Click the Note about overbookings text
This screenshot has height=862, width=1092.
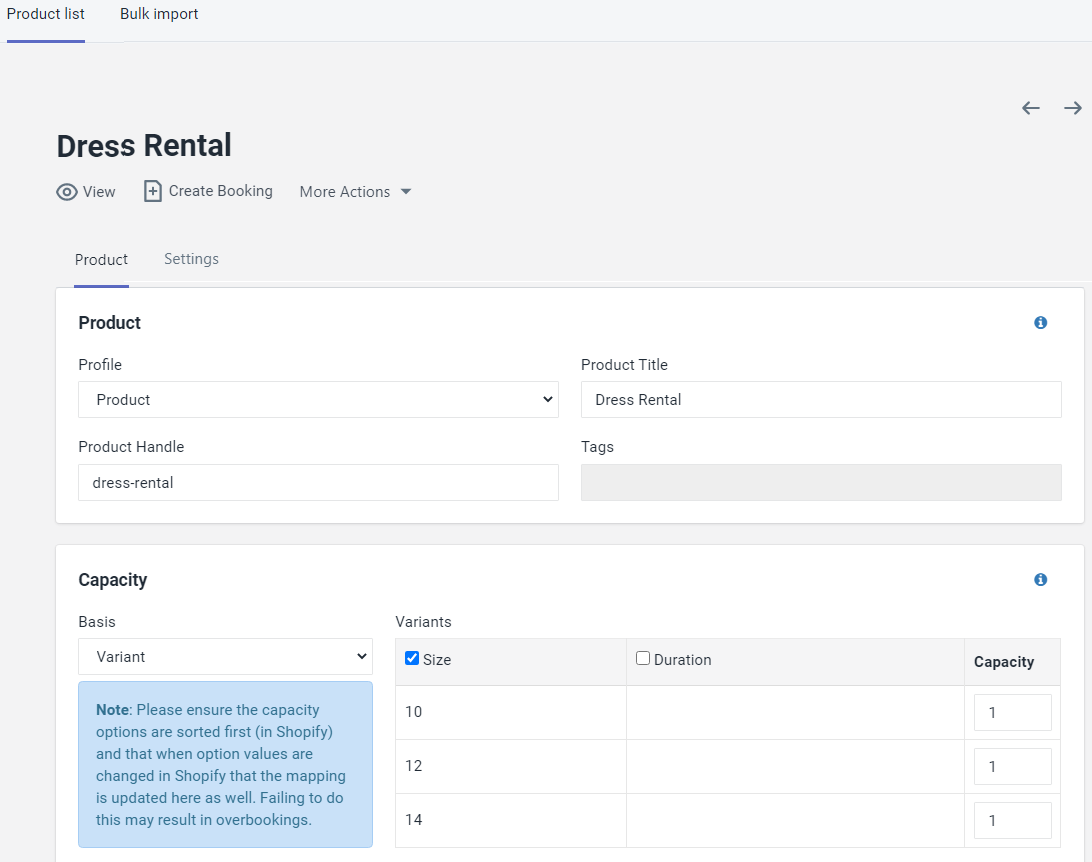pyautogui.click(x=225, y=765)
